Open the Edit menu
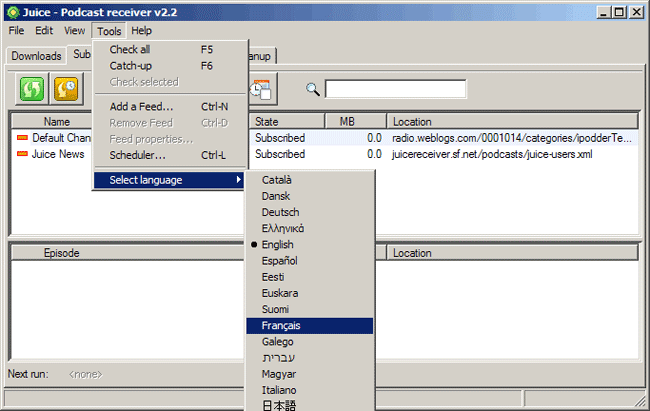 44,31
